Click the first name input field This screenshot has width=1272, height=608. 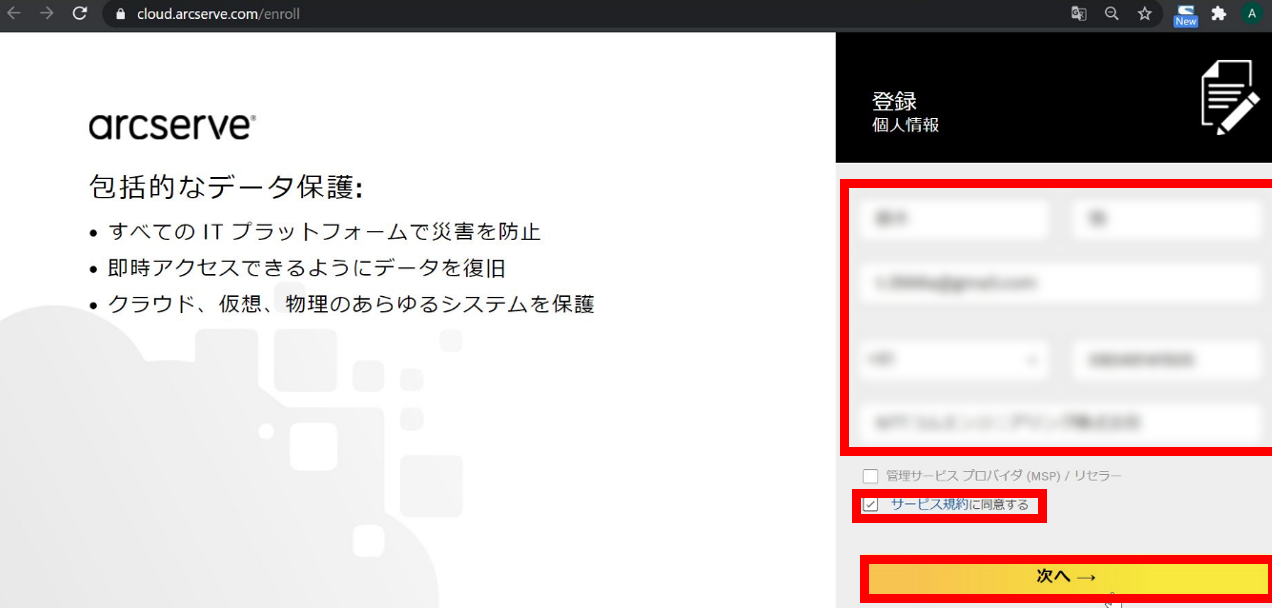coord(1166,218)
